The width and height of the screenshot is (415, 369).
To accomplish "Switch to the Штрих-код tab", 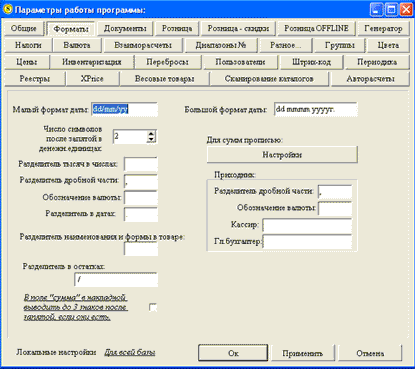I will point(312,62).
